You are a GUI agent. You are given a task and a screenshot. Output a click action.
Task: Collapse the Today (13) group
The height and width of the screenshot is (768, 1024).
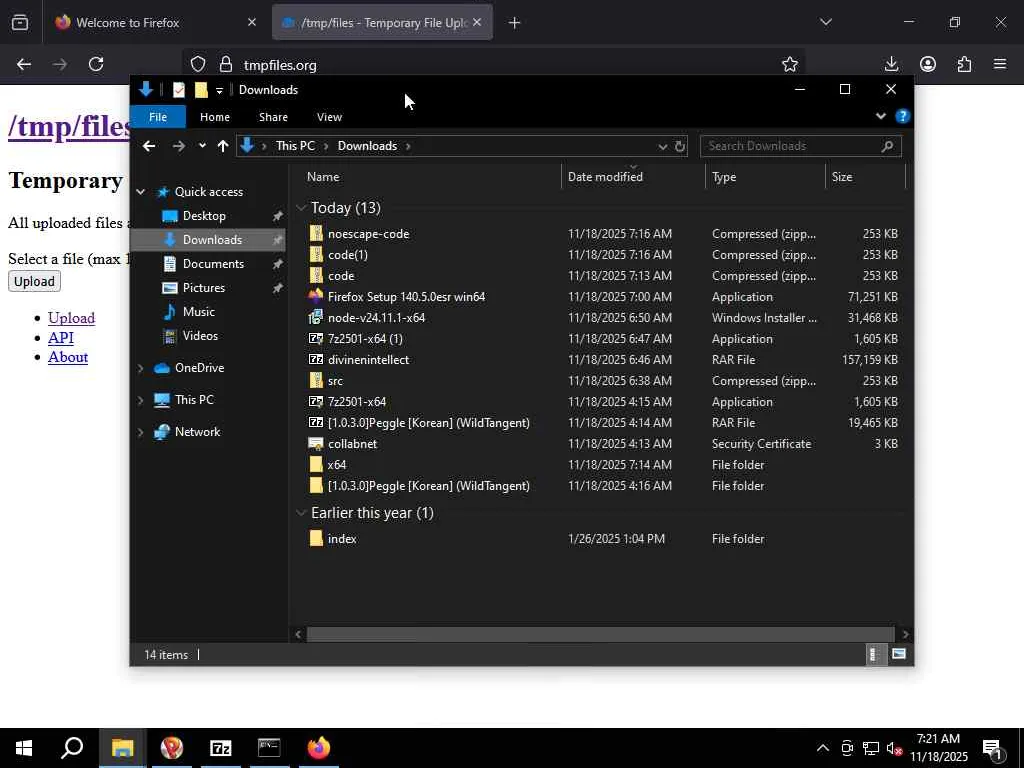301,208
